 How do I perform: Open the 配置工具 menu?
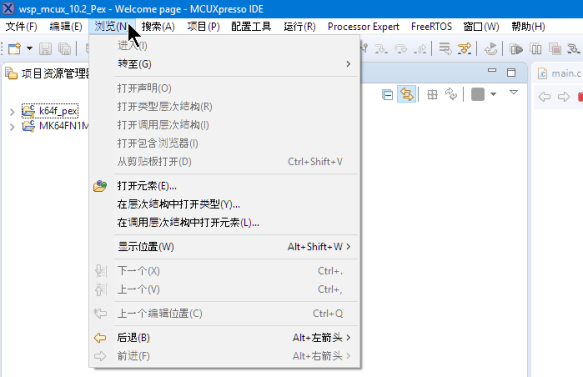pyautogui.click(x=251, y=27)
